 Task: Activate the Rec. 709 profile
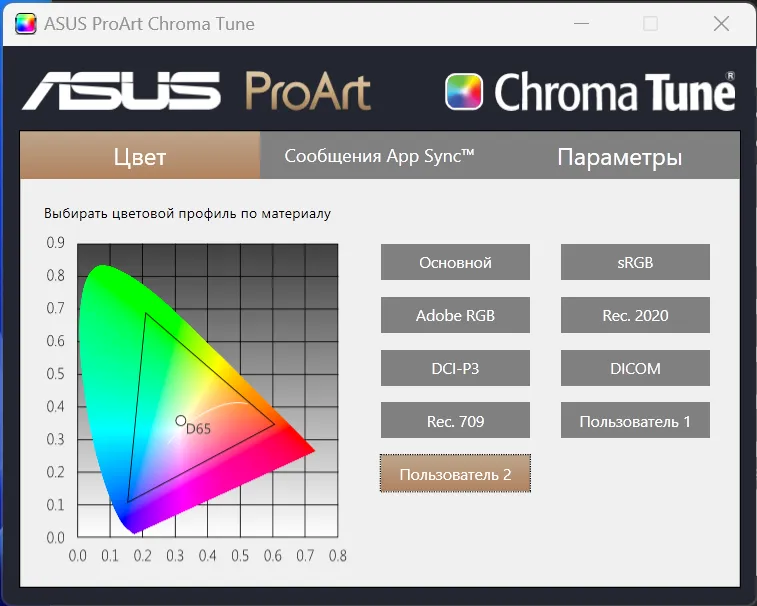pos(455,421)
